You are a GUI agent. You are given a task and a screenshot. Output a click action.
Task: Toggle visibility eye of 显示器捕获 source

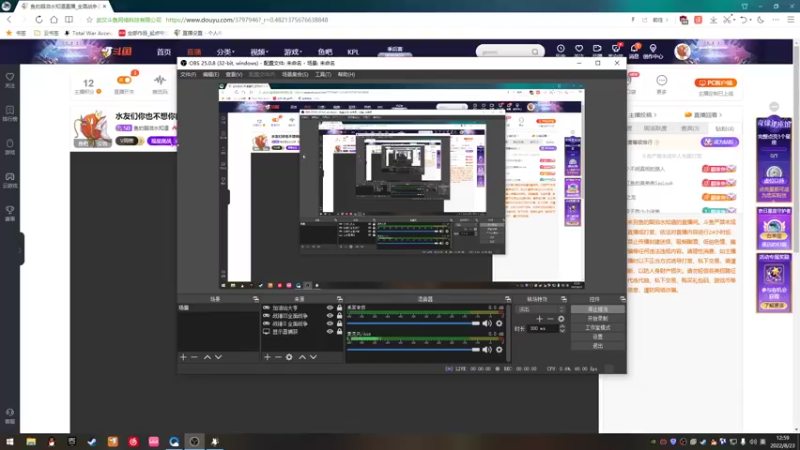(x=330, y=332)
